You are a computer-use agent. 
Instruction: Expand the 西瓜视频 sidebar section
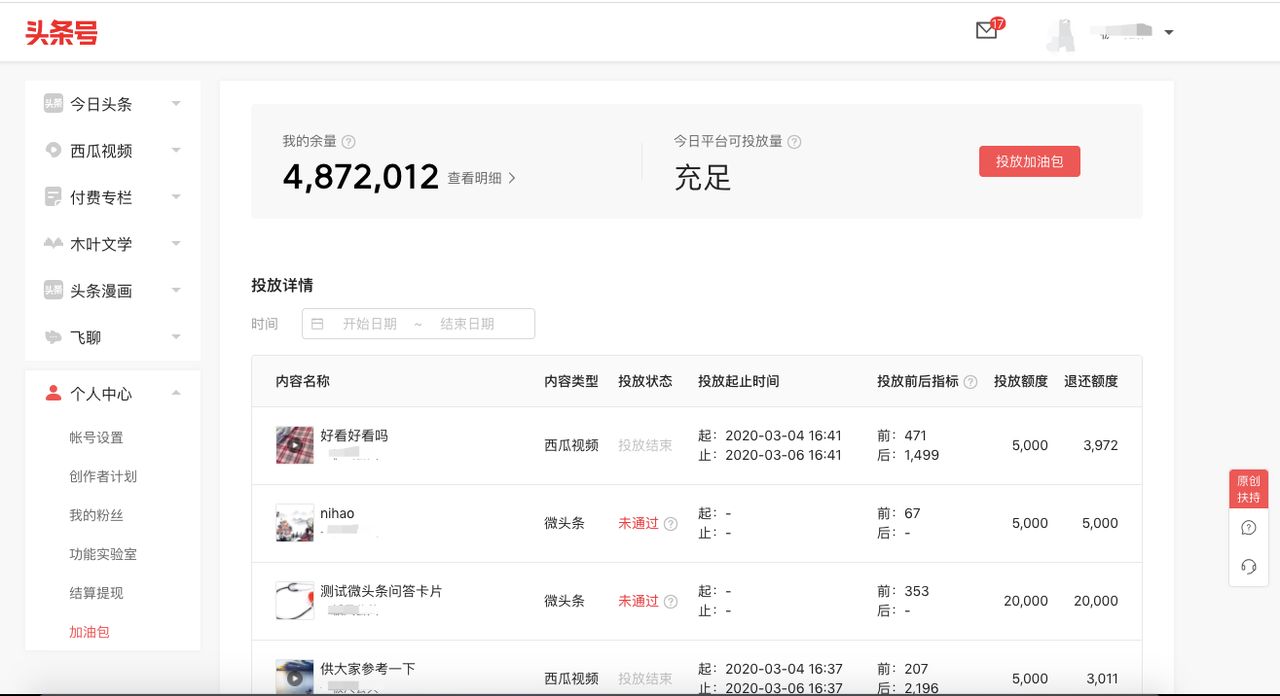[x=176, y=150]
